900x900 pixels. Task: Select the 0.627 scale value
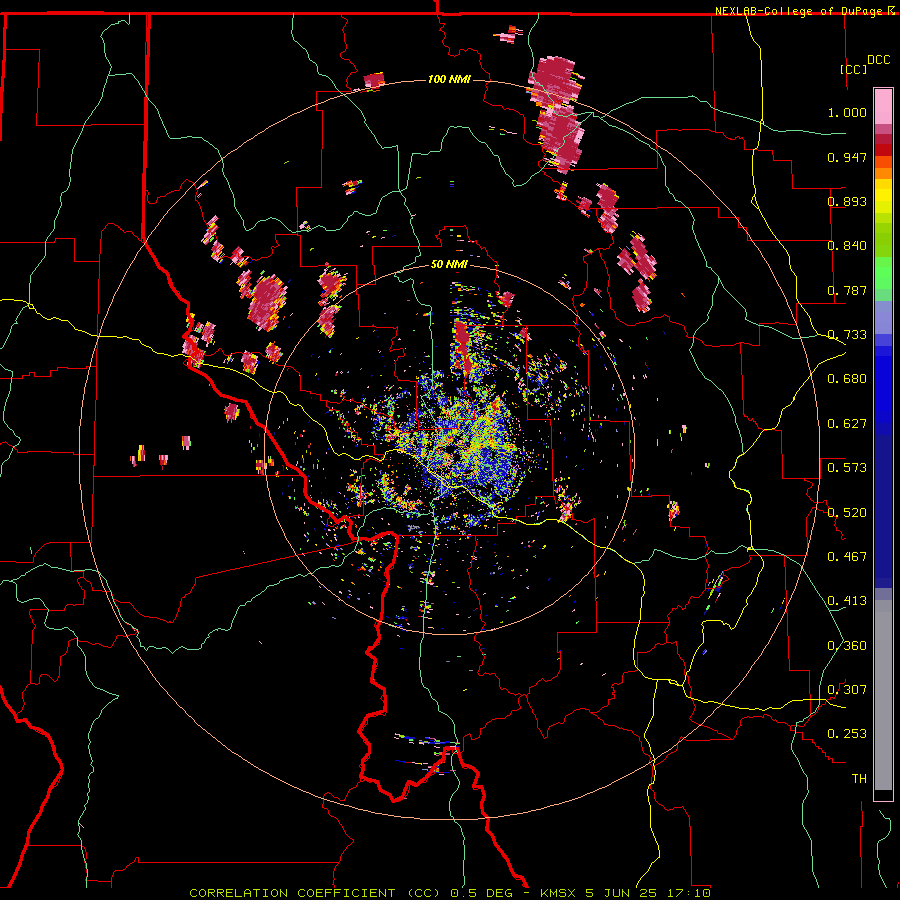847,424
